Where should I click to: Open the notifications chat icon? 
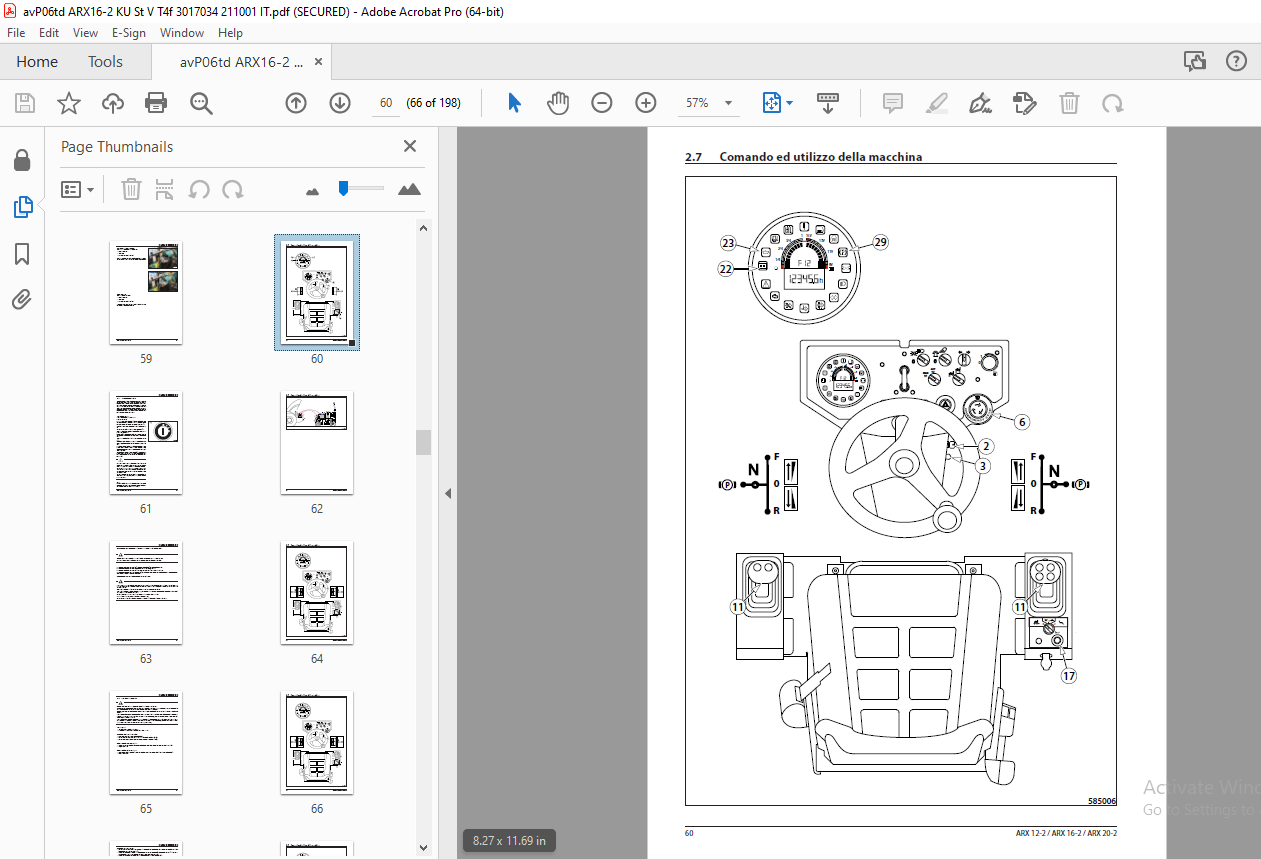tap(1195, 61)
